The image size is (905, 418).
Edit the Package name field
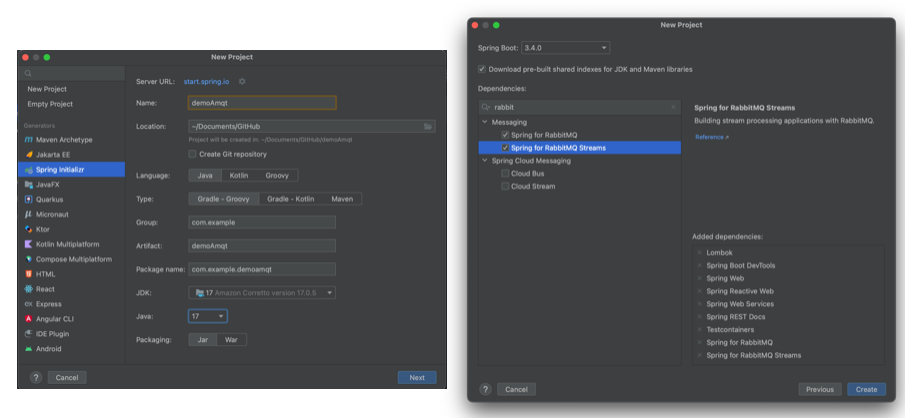point(262,269)
